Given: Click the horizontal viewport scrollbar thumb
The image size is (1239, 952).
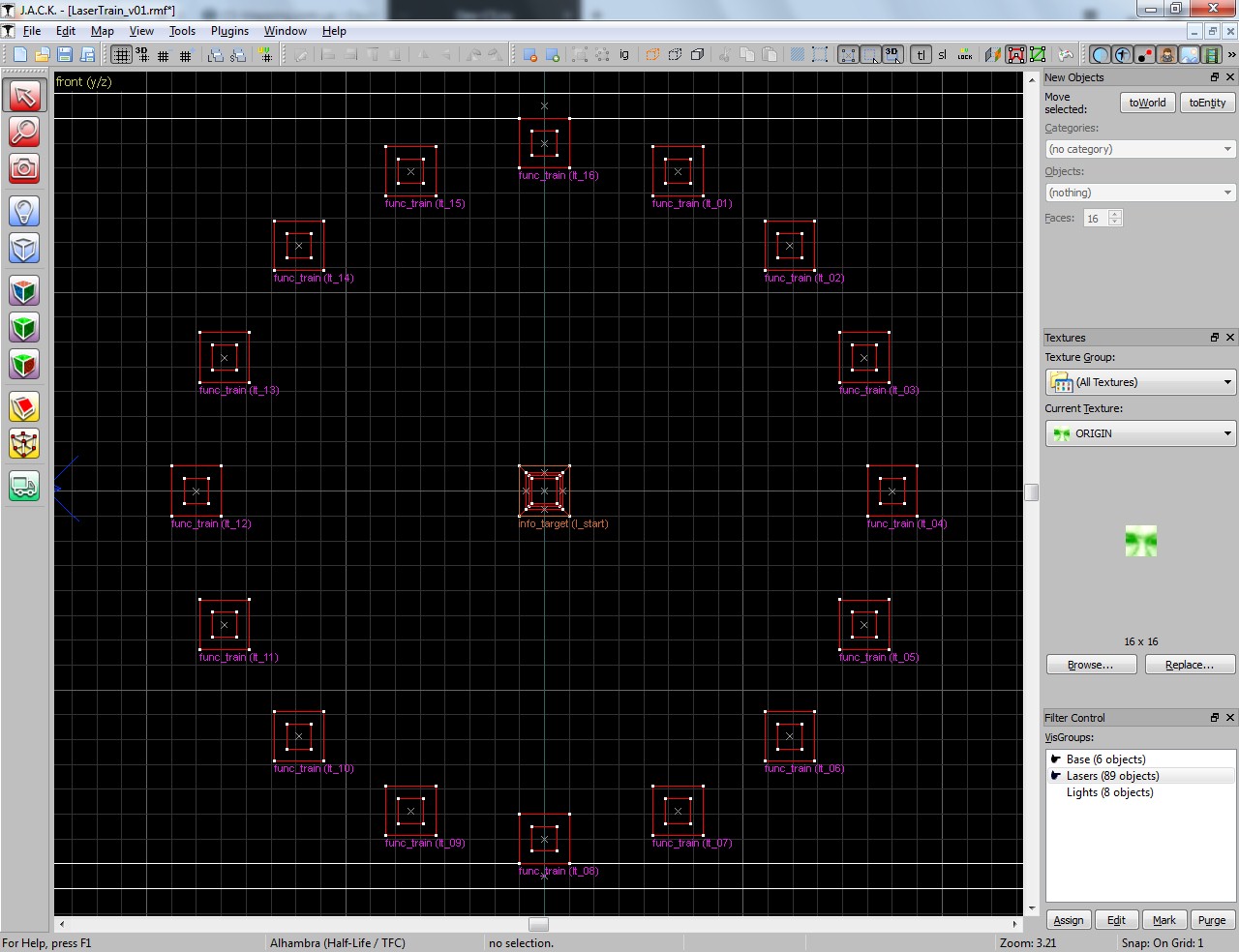Looking at the screenshot, I should (538, 924).
